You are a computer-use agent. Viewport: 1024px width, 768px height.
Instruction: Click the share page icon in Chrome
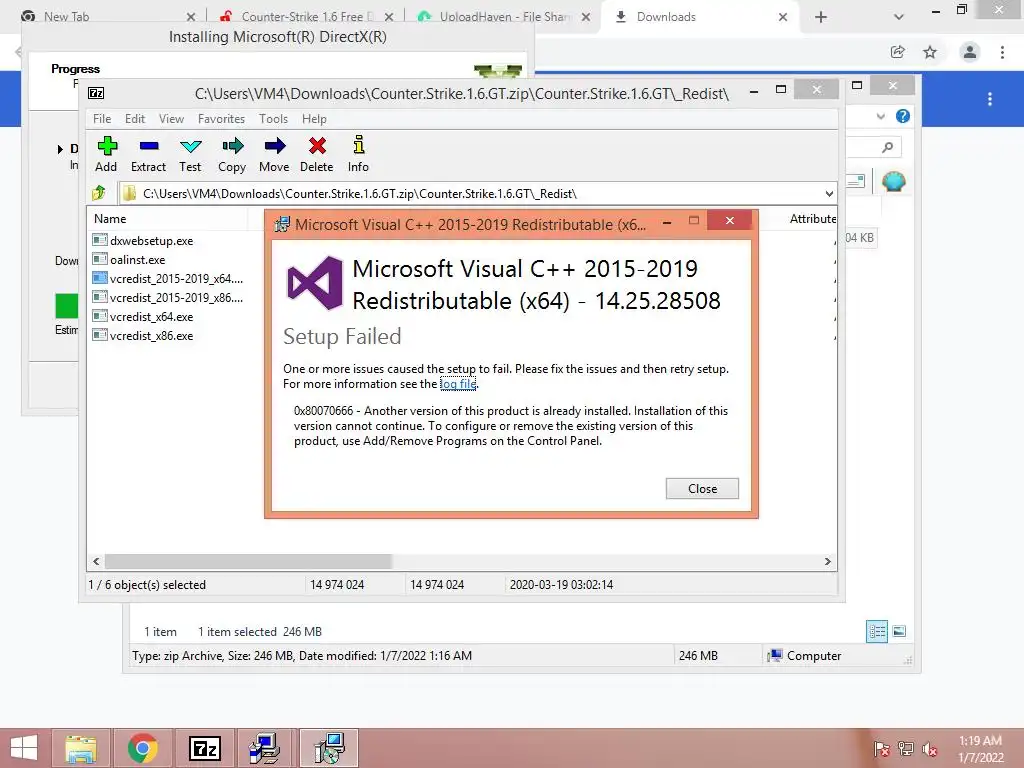898,52
